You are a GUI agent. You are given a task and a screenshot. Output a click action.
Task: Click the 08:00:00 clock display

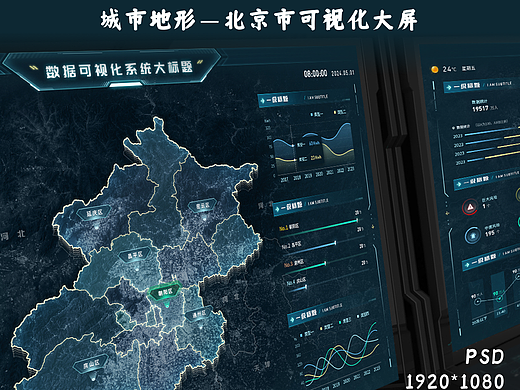point(315,73)
